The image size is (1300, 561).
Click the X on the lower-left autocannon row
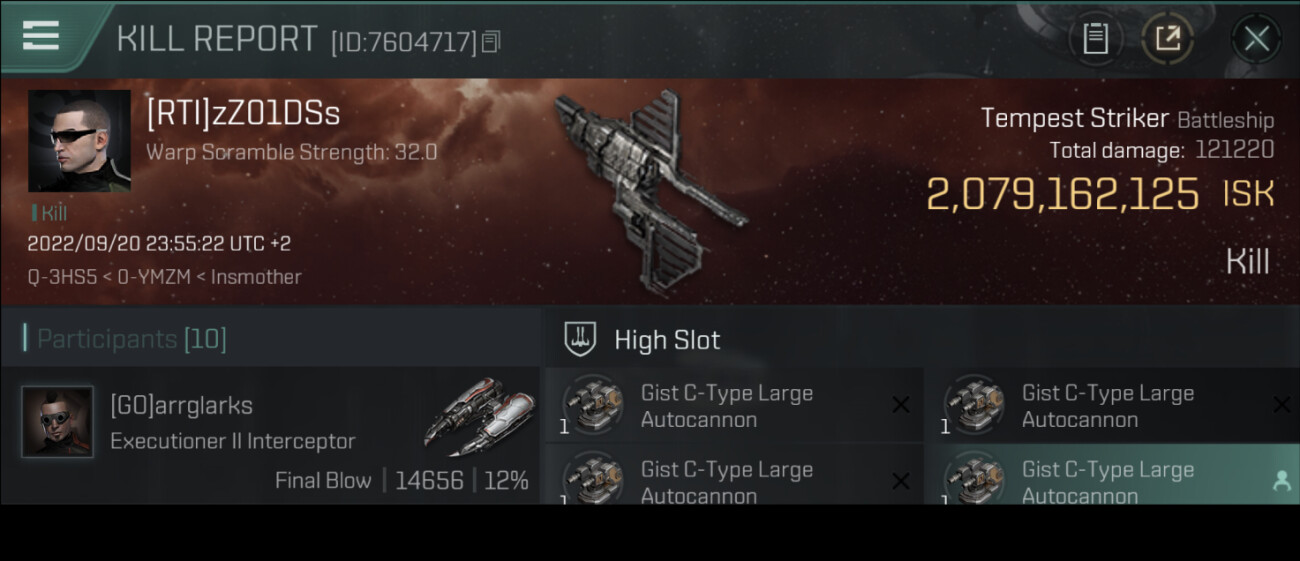click(x=900, y=481)
